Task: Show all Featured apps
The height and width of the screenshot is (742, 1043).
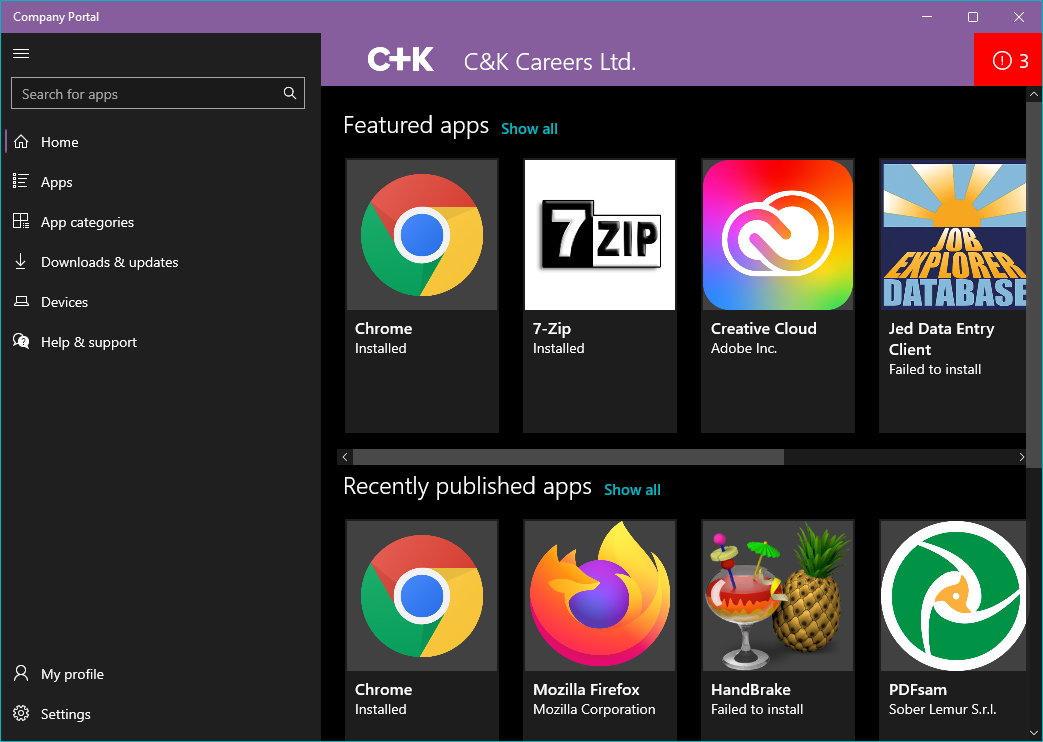Action: coord(529,129)
